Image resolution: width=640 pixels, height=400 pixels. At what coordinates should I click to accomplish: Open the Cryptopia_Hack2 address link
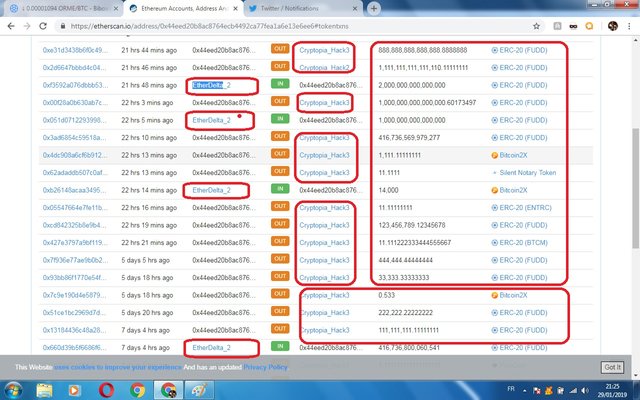coord(324,68)
